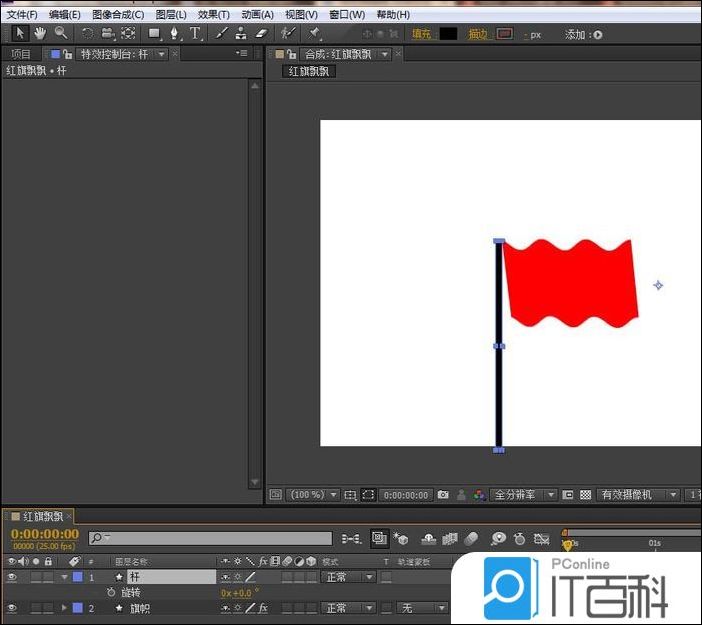Select the Selection arrow tool
The image size is (702, 625).
(20, 33)
